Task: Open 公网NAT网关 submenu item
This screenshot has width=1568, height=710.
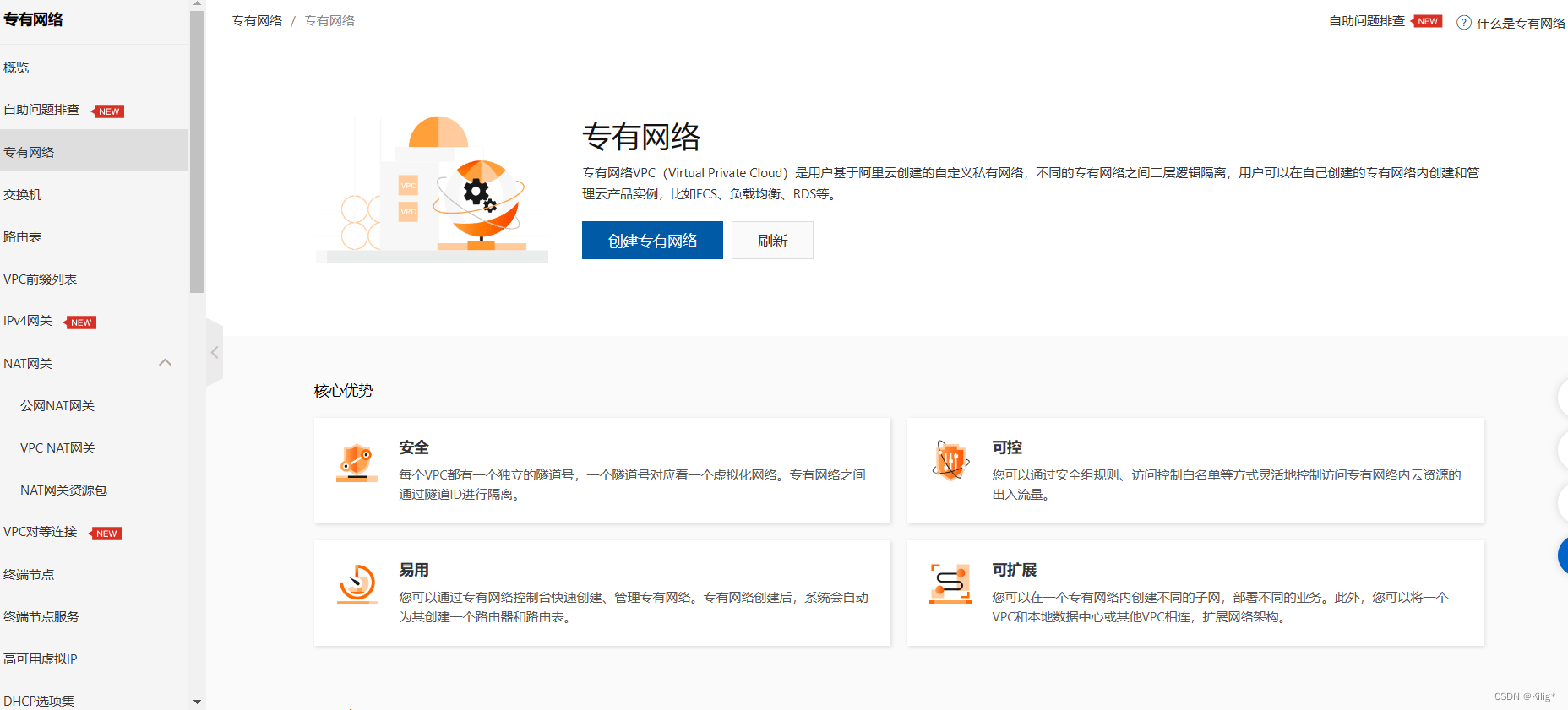Action: (x=57, y=405)
